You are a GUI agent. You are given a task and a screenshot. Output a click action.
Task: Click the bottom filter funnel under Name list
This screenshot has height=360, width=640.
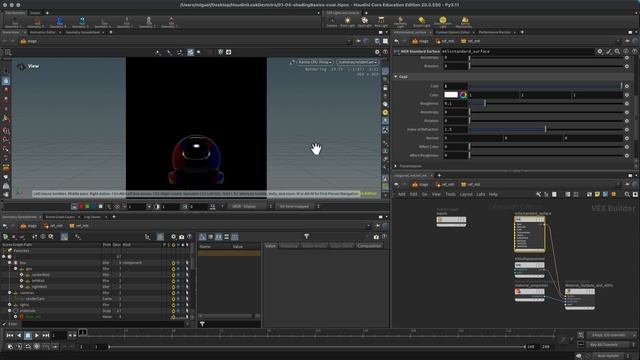coord(202,324)
